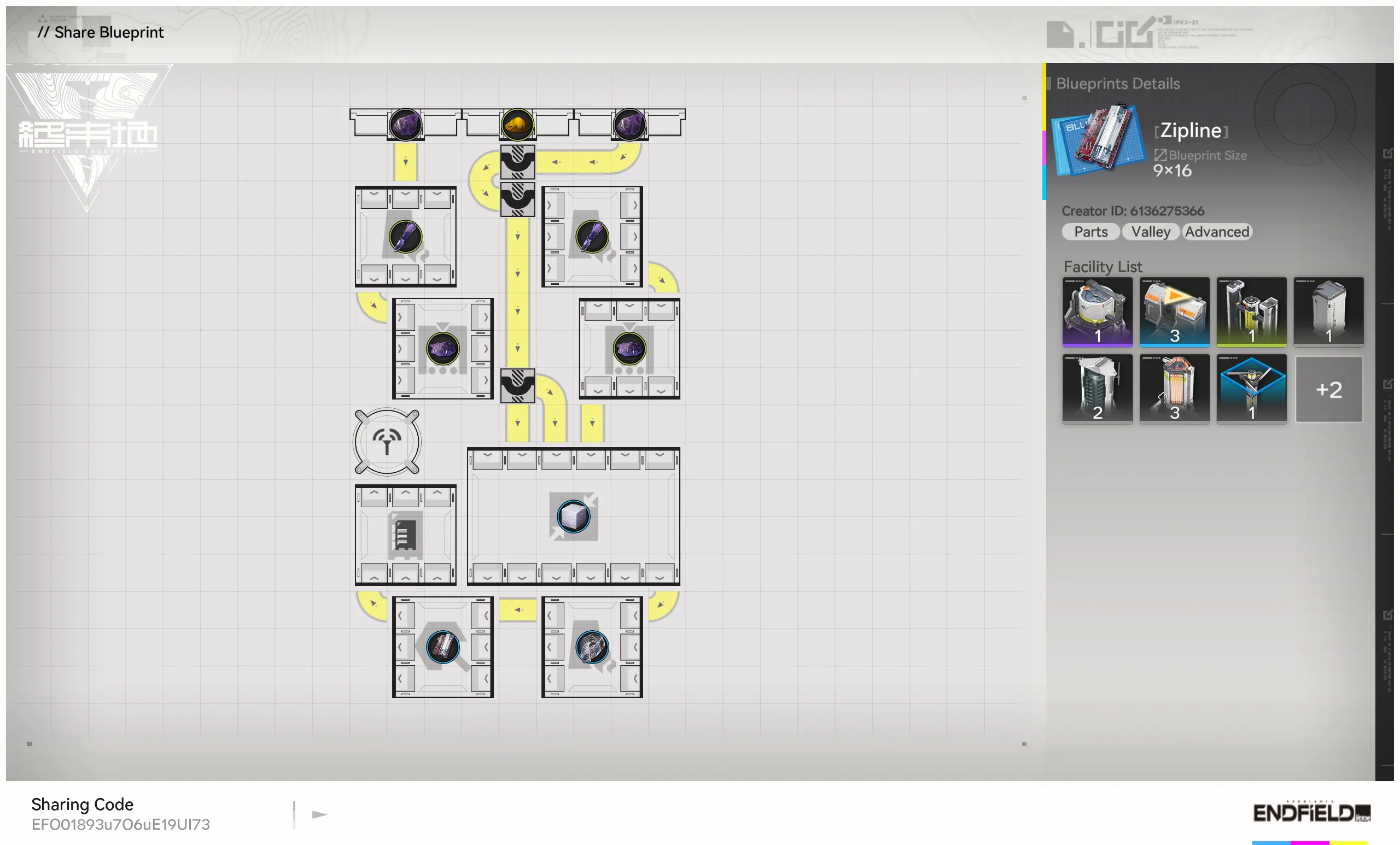Click the purple ore icon on top-left conveyor

click(405, 125)
